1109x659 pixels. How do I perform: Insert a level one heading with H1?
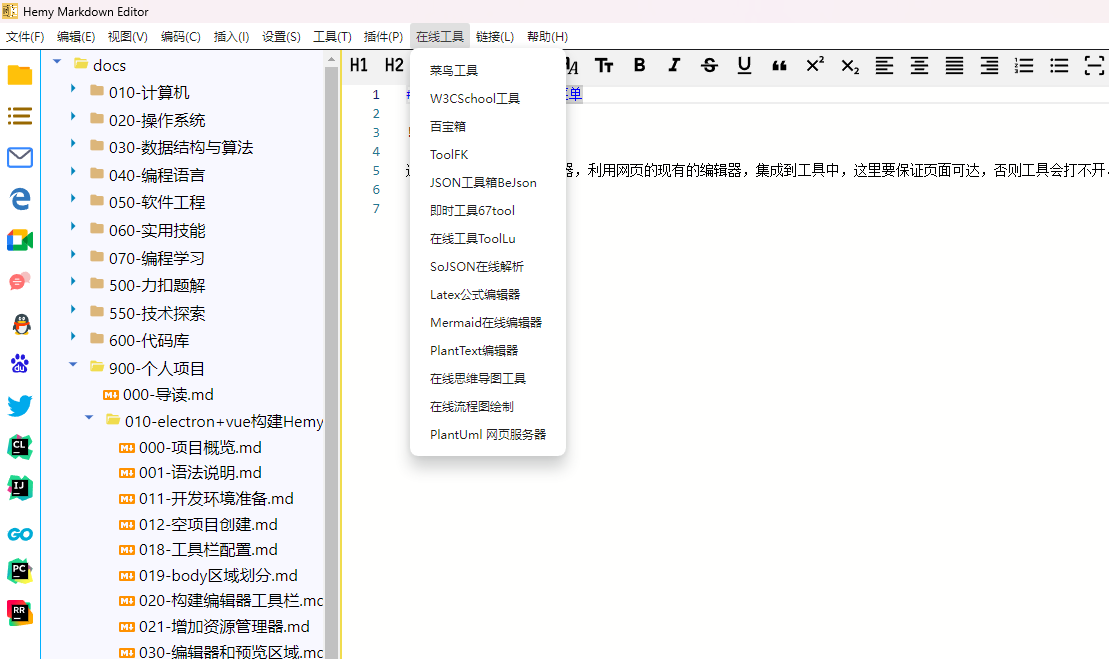[359, 66]
